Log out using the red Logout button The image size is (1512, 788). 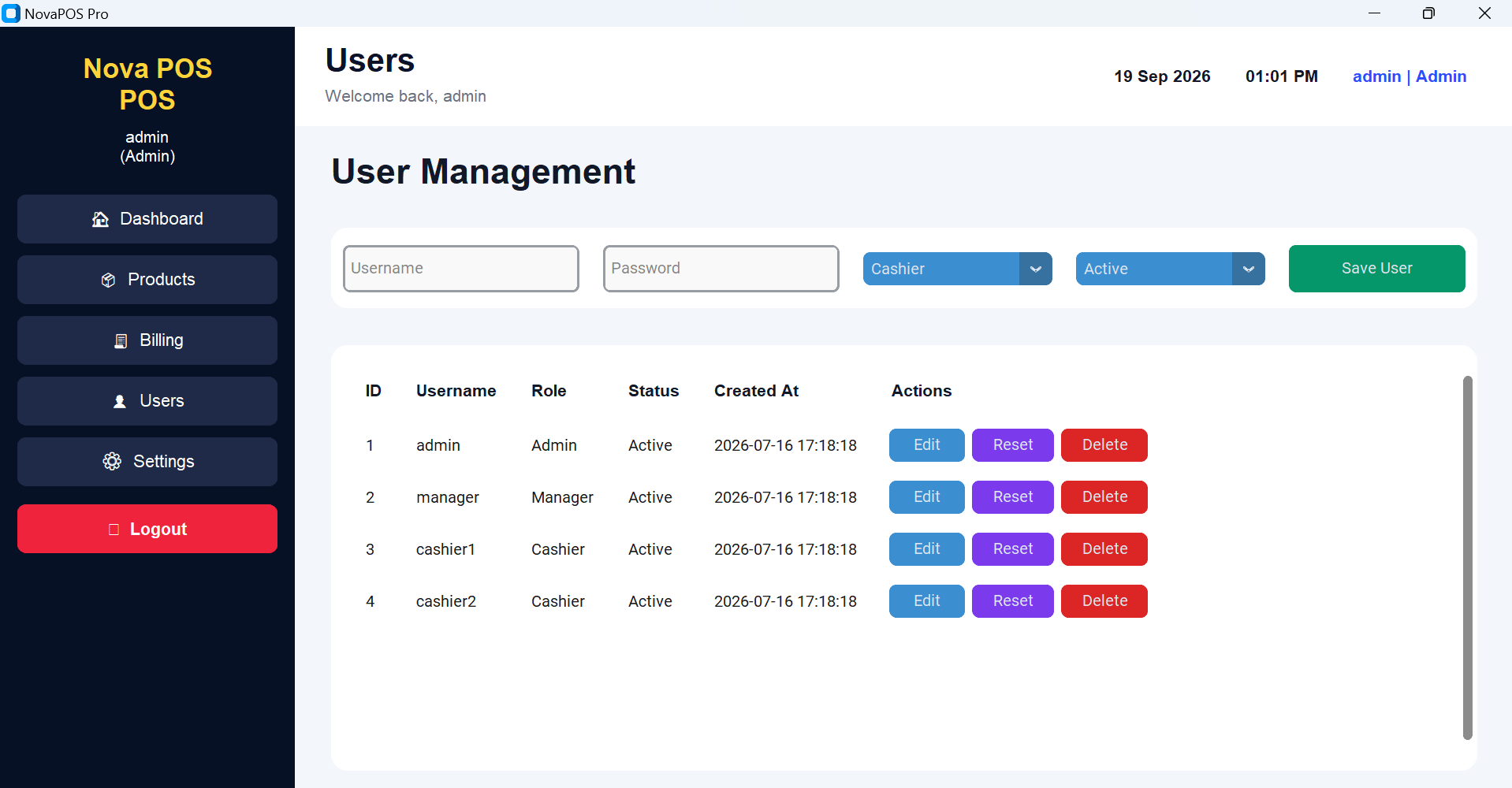coord(147,529)
